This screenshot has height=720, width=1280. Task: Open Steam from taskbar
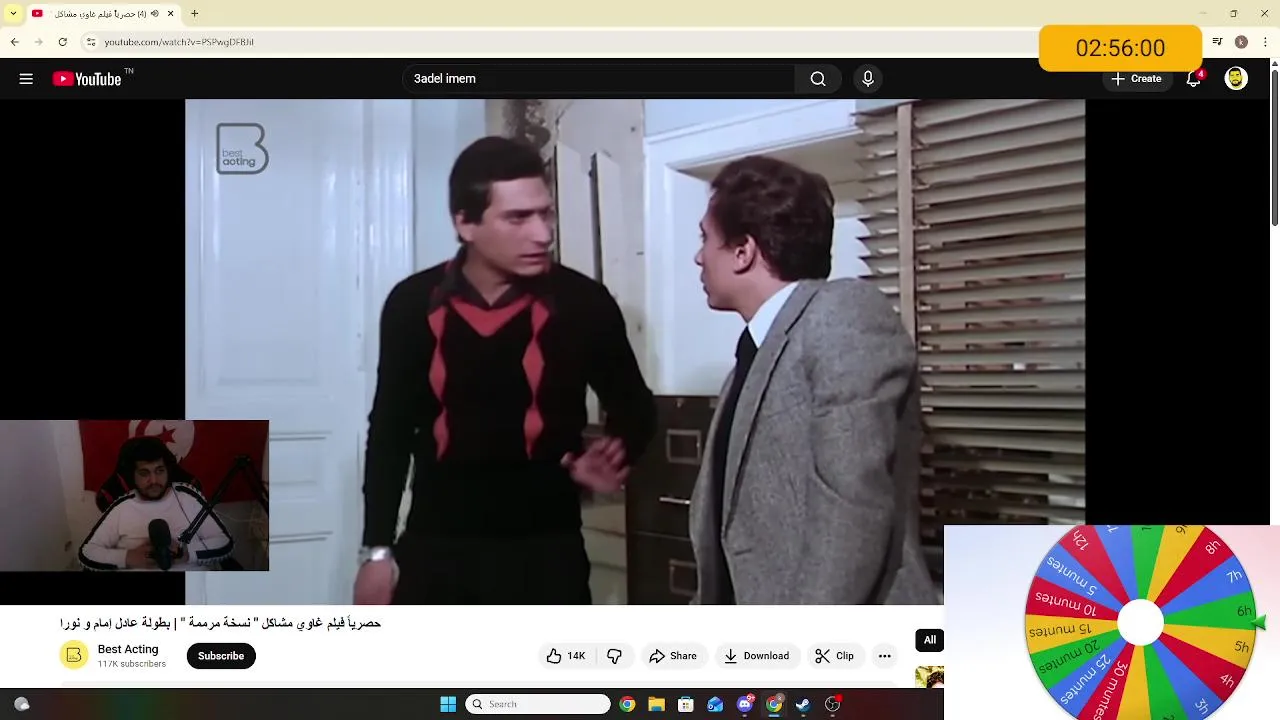(803, 704)
